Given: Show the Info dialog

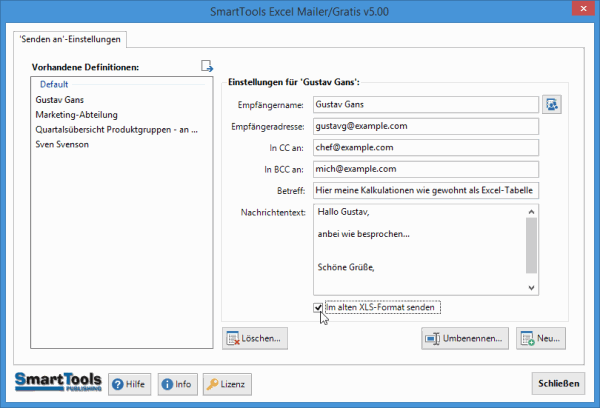Looking at the screenshot, I should 178,384.
